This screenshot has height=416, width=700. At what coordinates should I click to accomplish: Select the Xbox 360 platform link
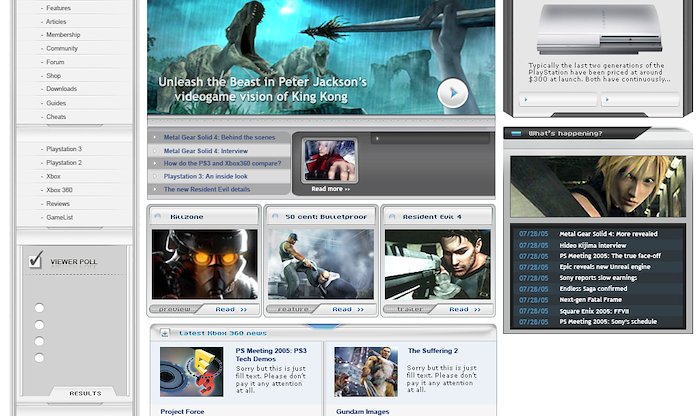59,190
